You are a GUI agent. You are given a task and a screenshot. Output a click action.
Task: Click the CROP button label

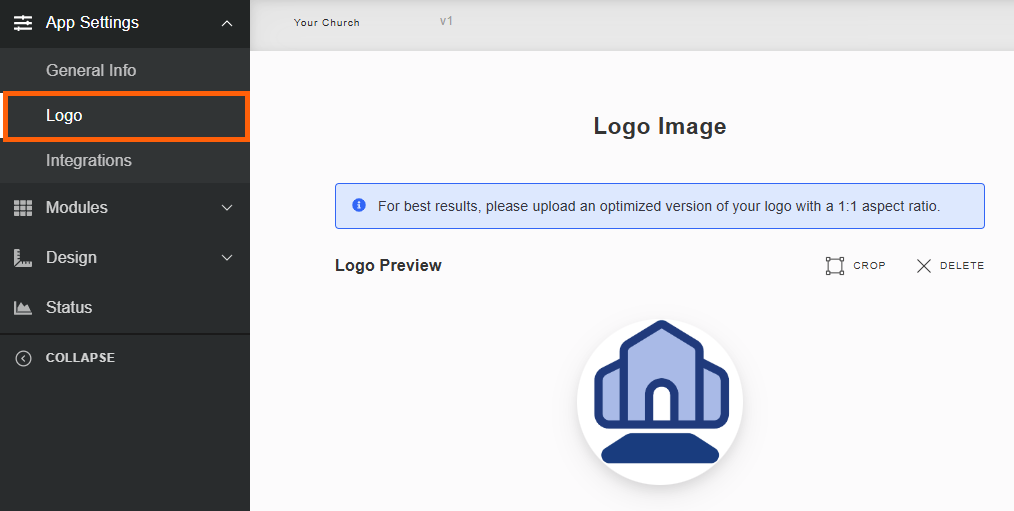[x=869, y=265]
